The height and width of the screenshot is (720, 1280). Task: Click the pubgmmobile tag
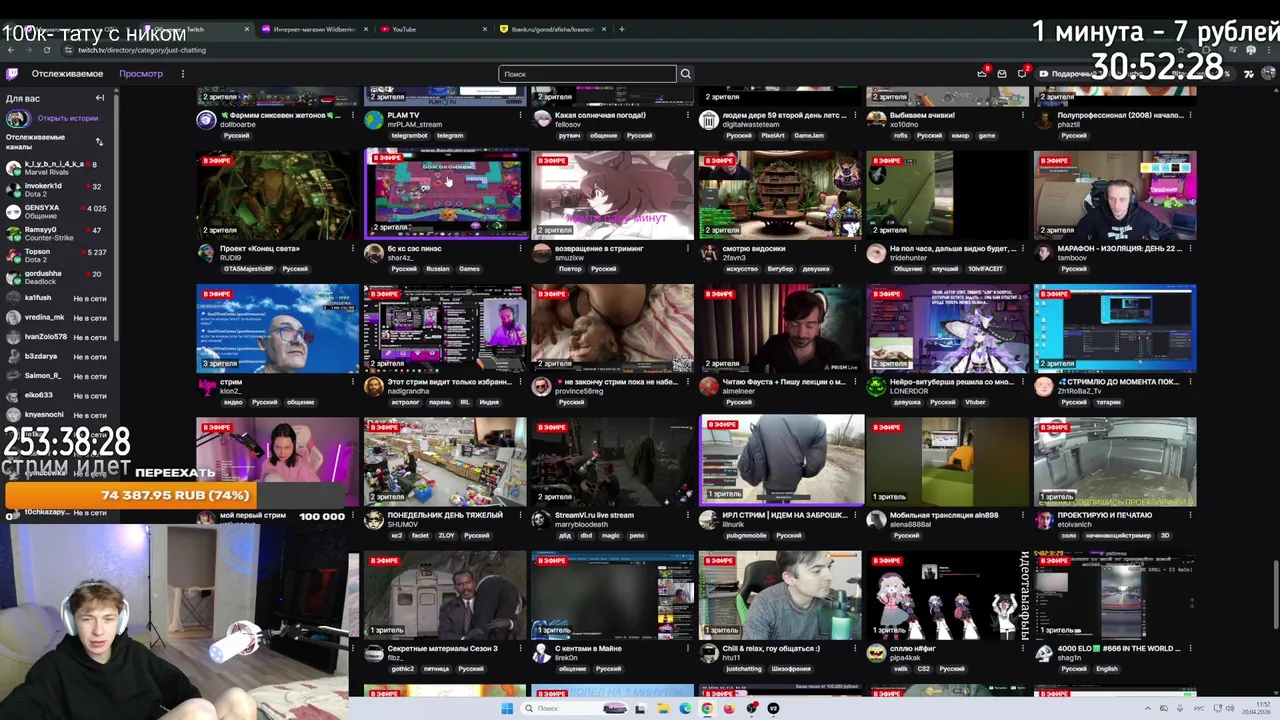746,535
